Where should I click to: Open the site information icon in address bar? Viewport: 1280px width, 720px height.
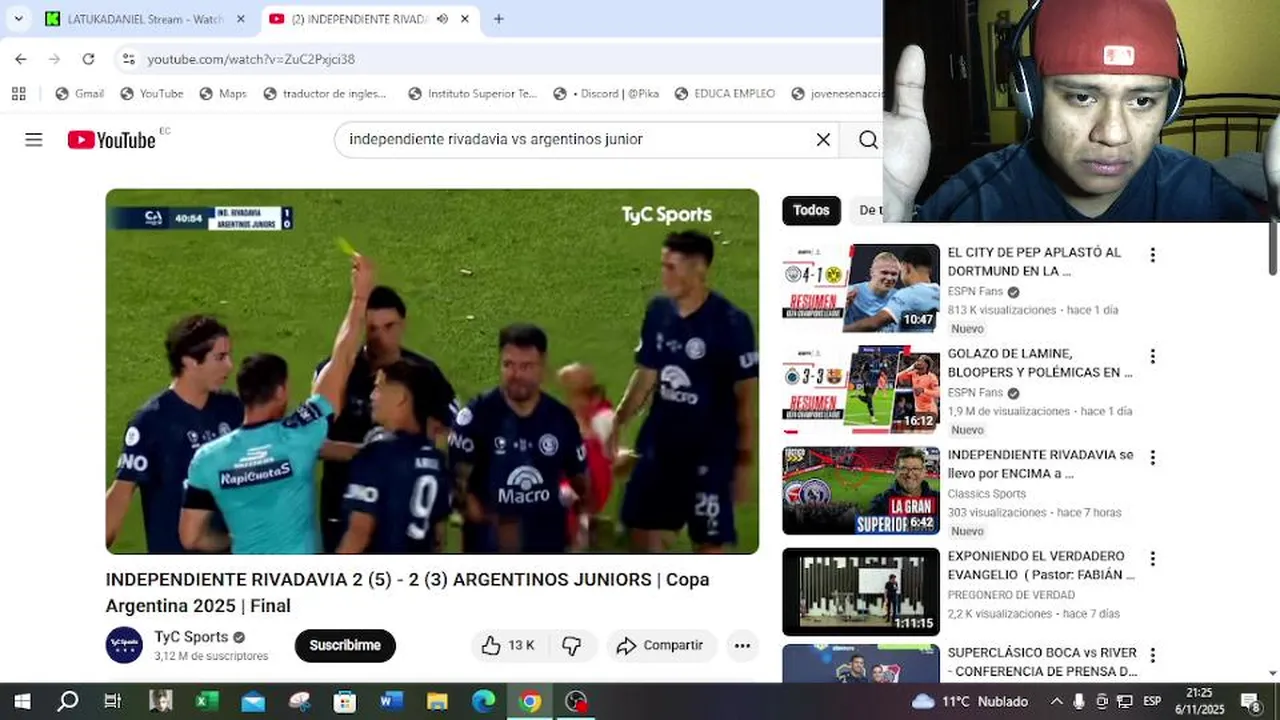[x=128, y=59]
